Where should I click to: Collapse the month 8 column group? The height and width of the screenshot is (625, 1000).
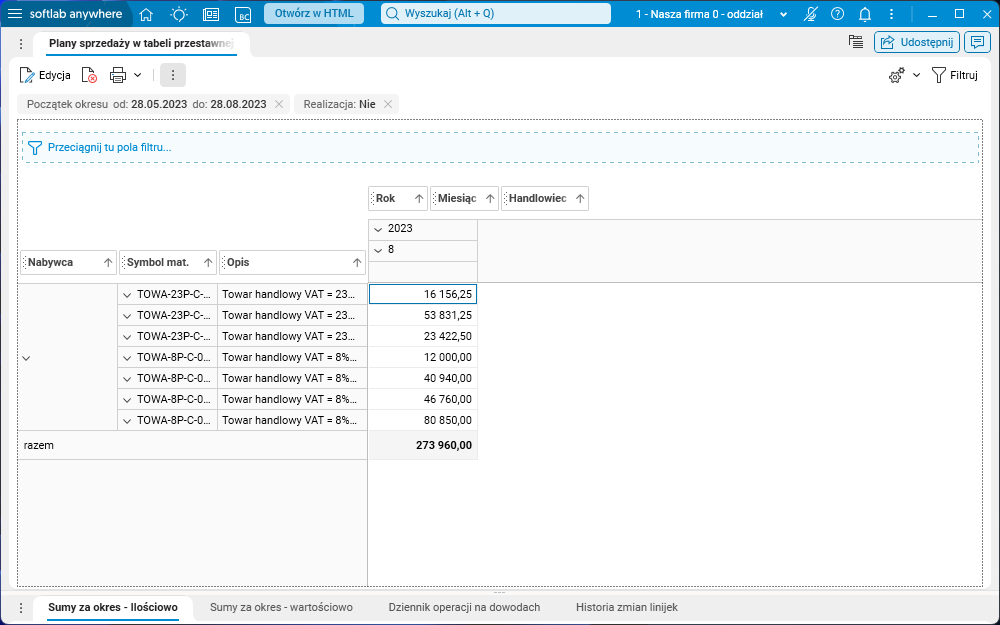click(x=378, y=250)
